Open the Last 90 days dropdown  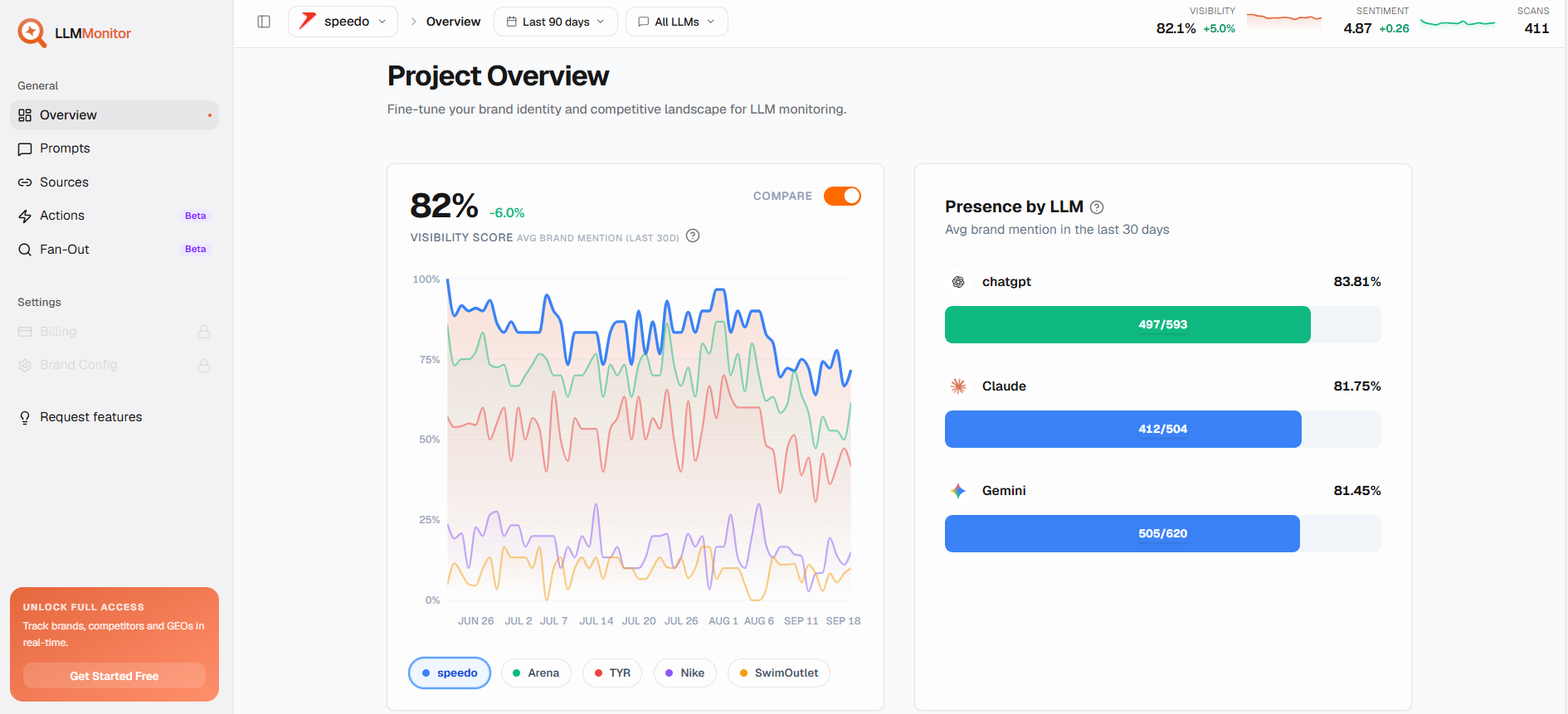[555, 22]
